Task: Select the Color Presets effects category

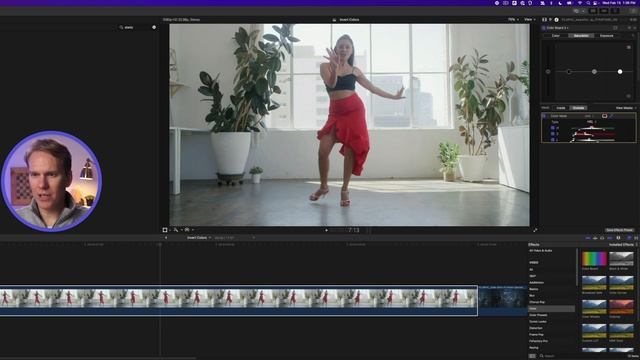Action: coord(538,315)
